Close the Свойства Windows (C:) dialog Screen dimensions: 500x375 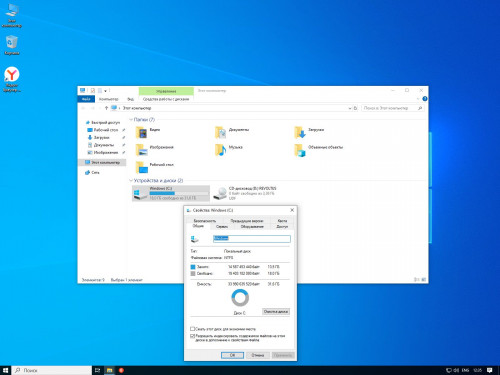pos(292,210)
